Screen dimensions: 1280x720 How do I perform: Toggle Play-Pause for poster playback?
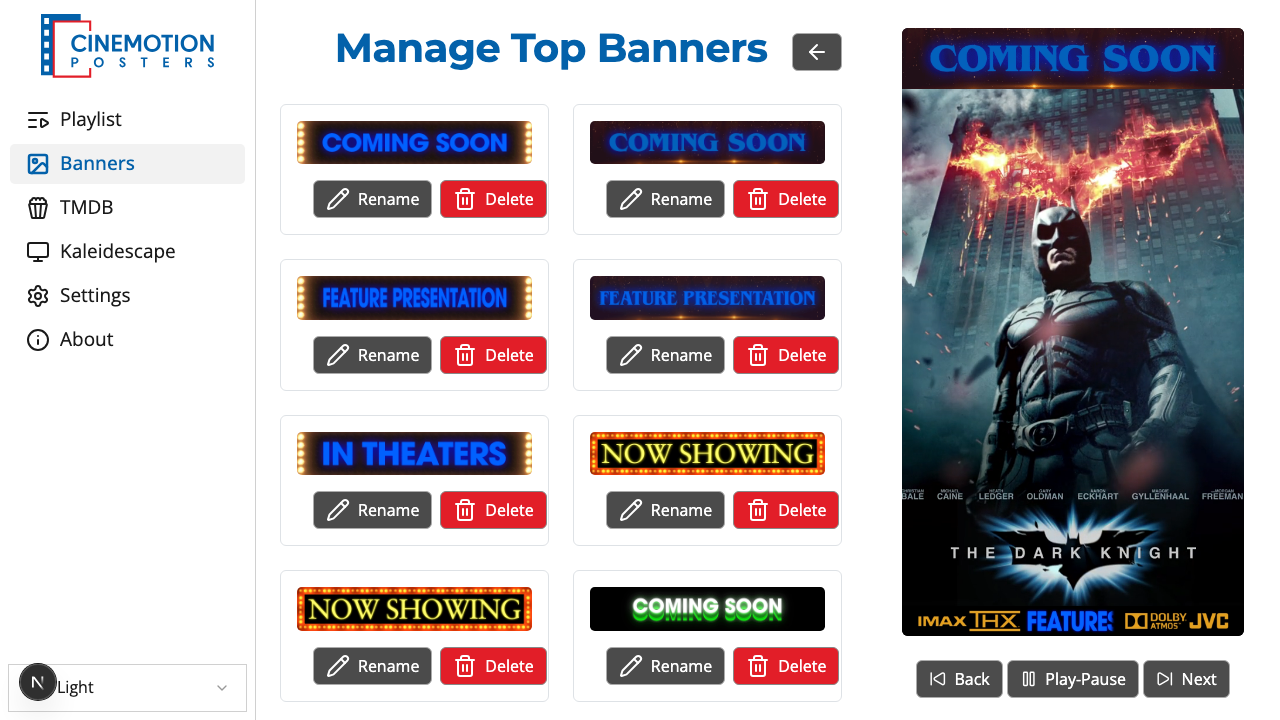point(1073,679)
